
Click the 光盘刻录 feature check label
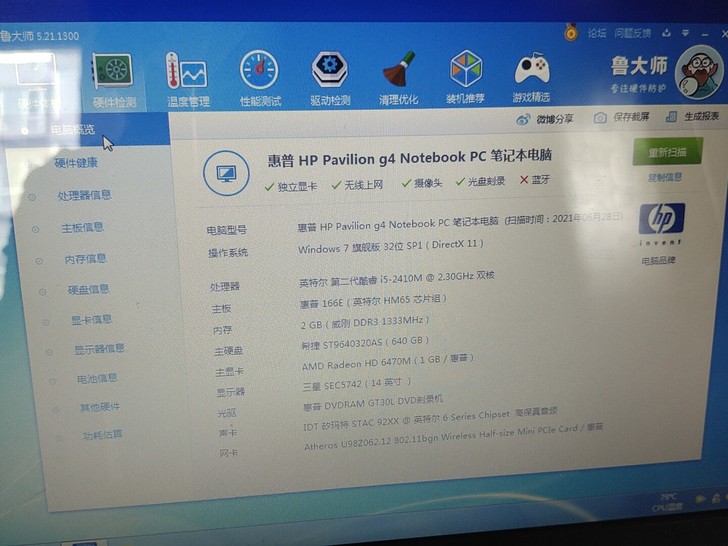coord(480,181)
